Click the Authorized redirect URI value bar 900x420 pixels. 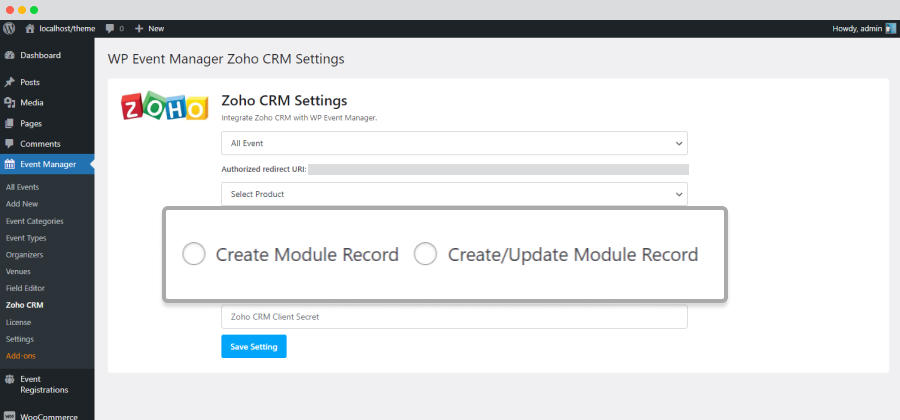coord(498,169)
